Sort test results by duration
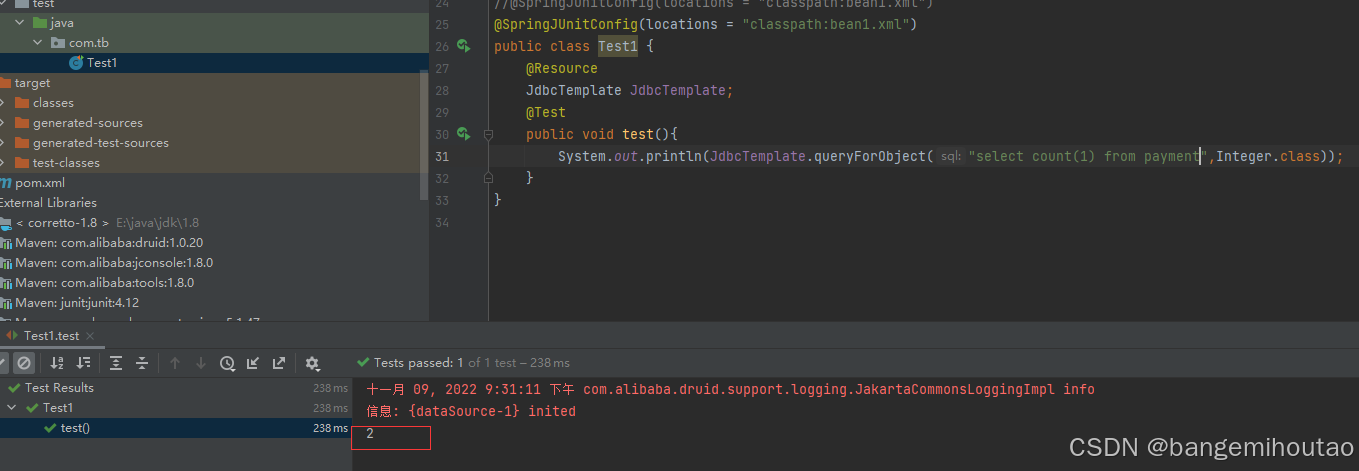The image size is (1359, 471). [x=84, y=363]
